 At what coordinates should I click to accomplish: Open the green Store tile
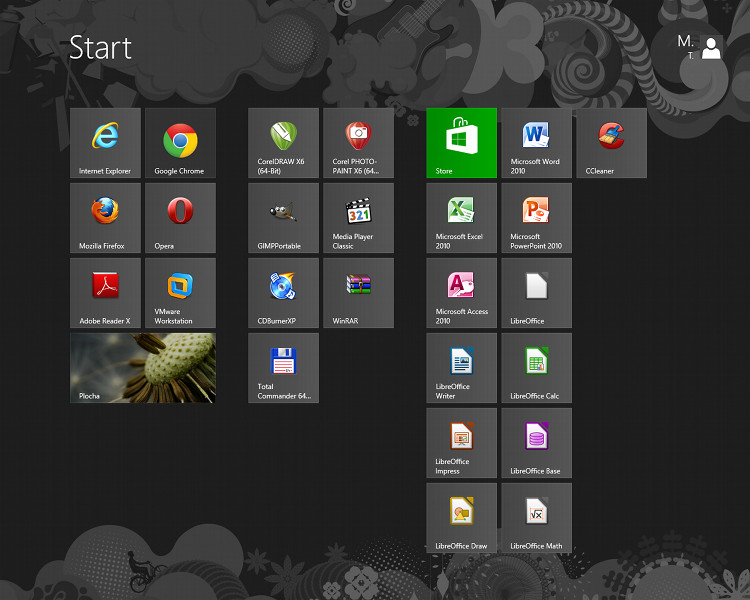coord(462,143)
